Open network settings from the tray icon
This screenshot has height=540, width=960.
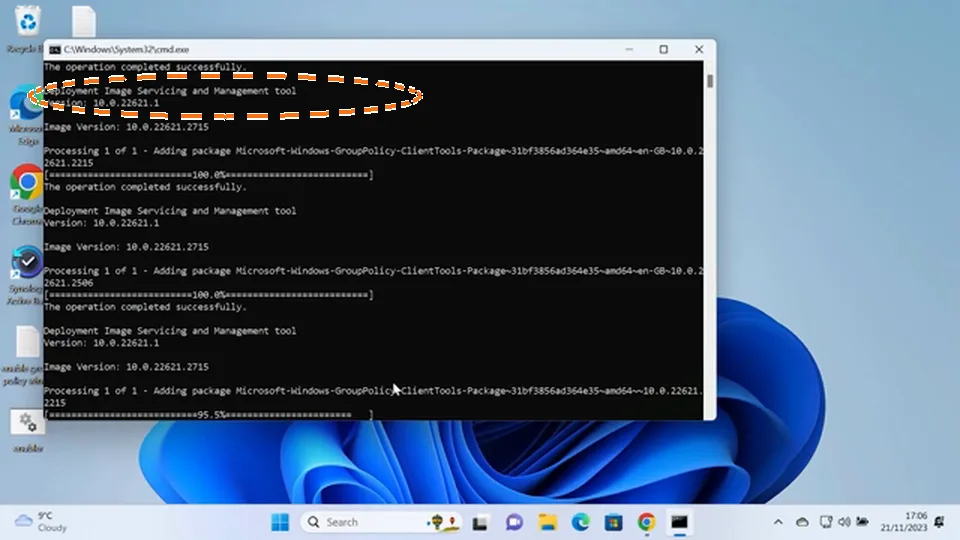click(826, 522)
